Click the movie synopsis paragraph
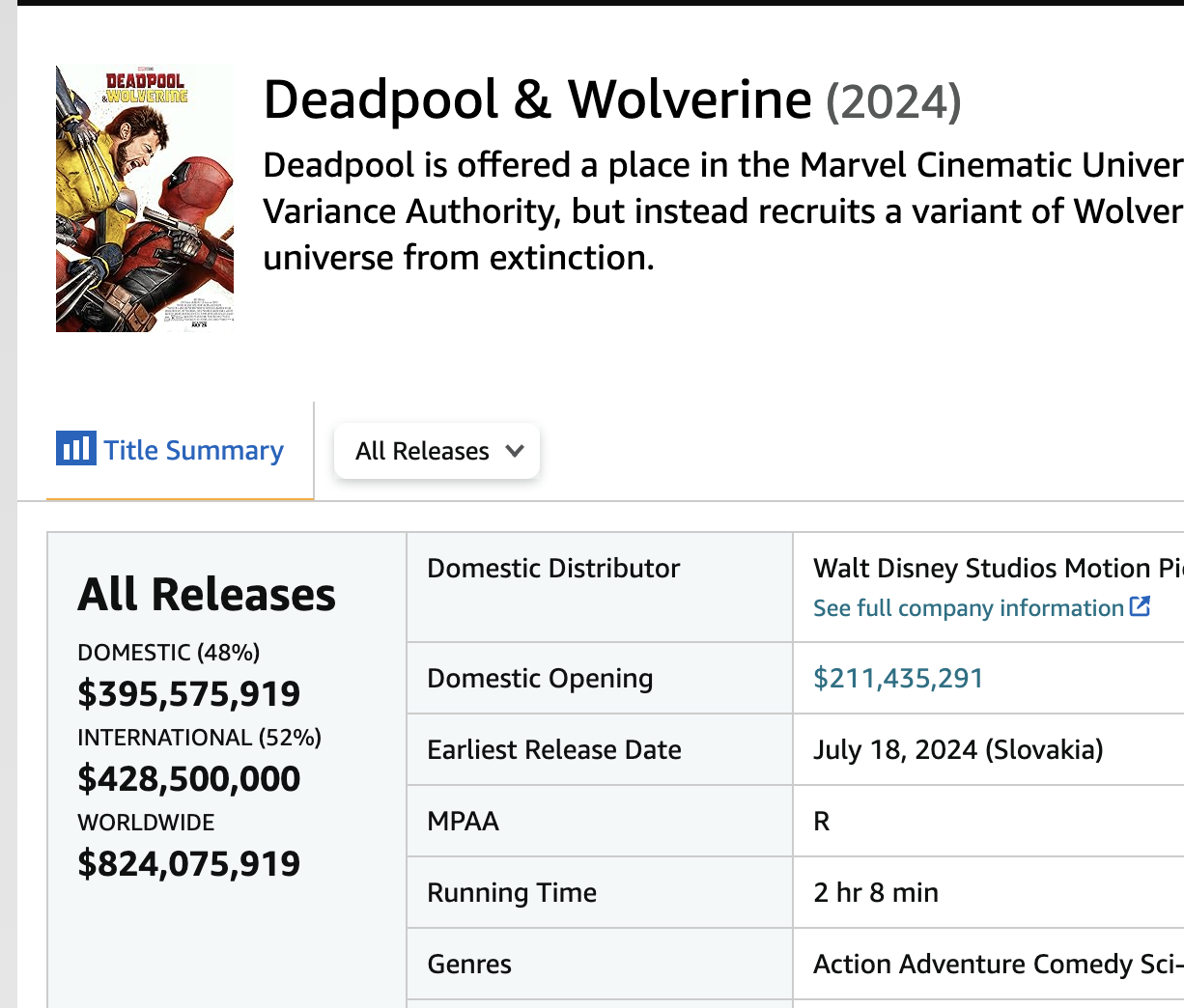This screenshot has width=1184, height=1008. (723, 211)
